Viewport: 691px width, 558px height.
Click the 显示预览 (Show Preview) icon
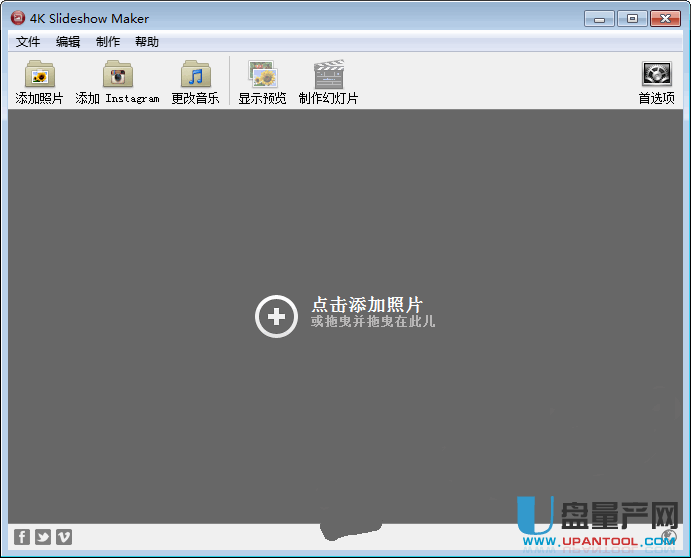262,76
